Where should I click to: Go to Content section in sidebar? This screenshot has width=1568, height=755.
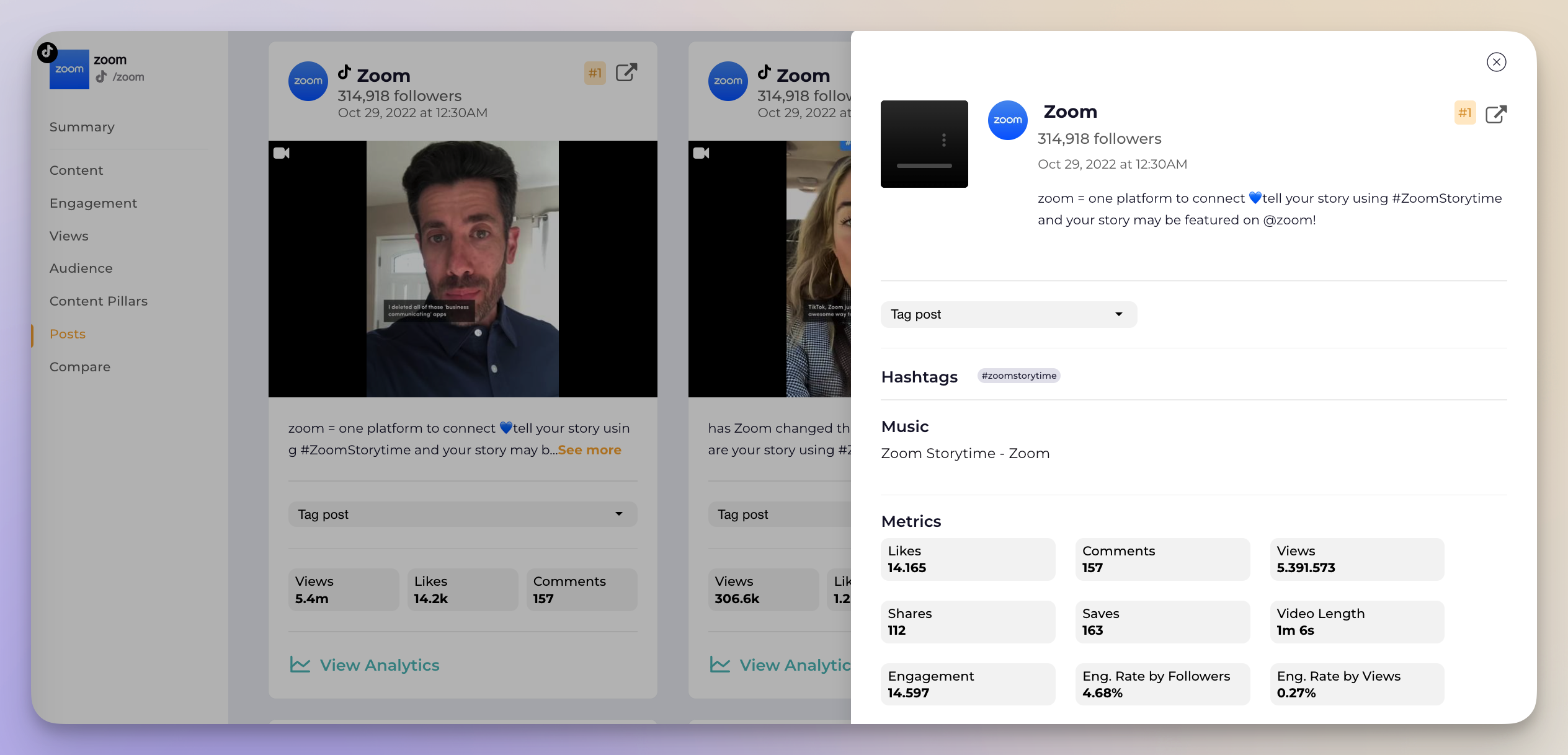coord(76,170)
